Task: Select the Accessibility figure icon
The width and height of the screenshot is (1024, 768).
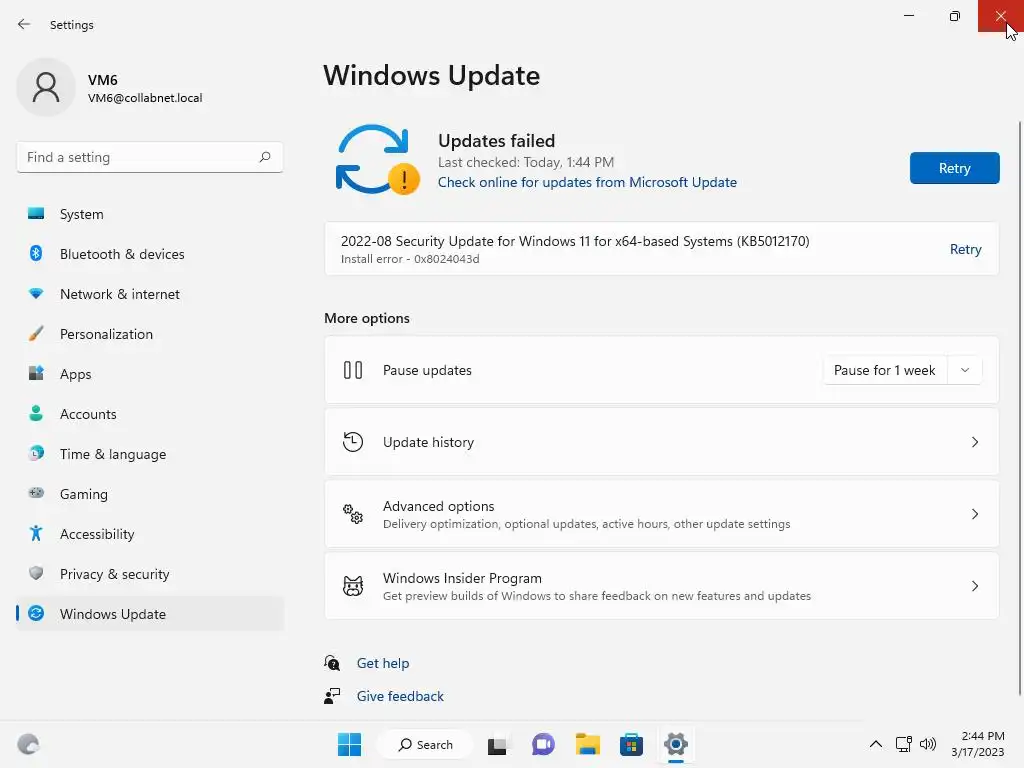Action: tap(36, 534)
